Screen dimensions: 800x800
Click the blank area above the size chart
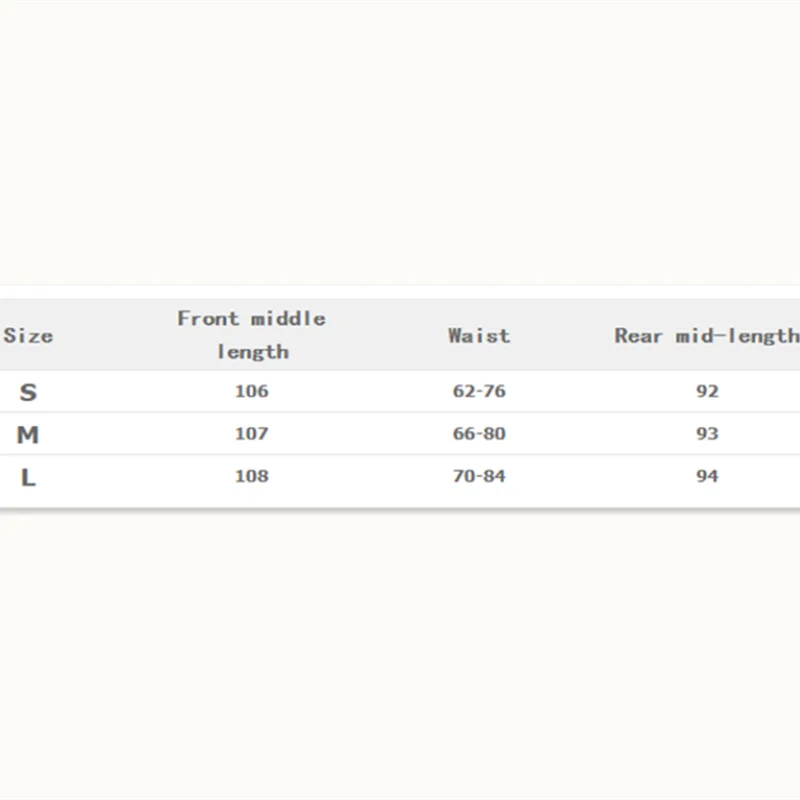pos(400,150)
